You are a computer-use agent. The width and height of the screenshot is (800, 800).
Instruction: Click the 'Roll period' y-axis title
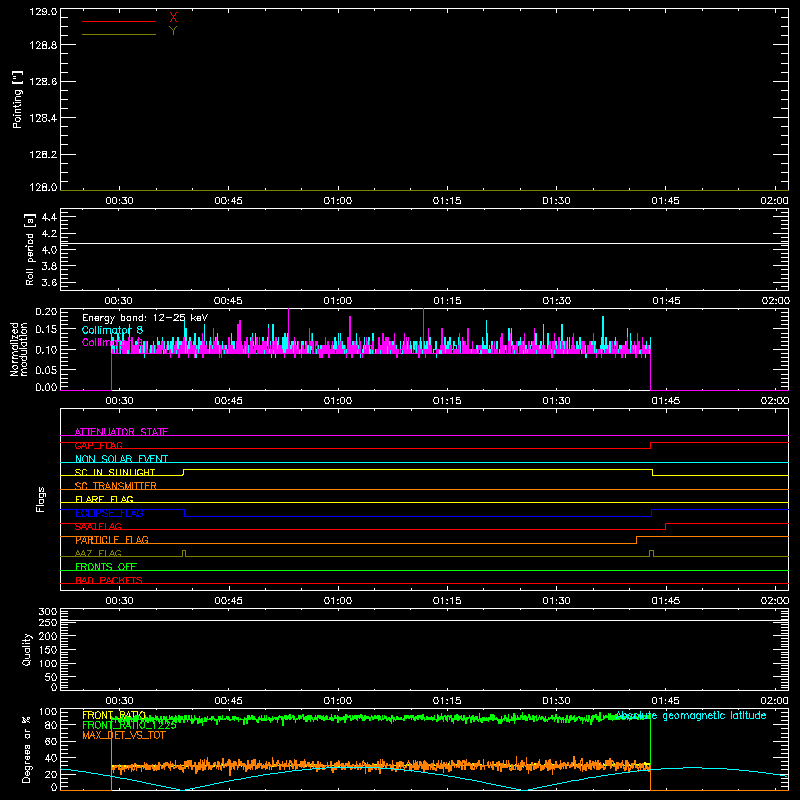(x=29, y=249)
